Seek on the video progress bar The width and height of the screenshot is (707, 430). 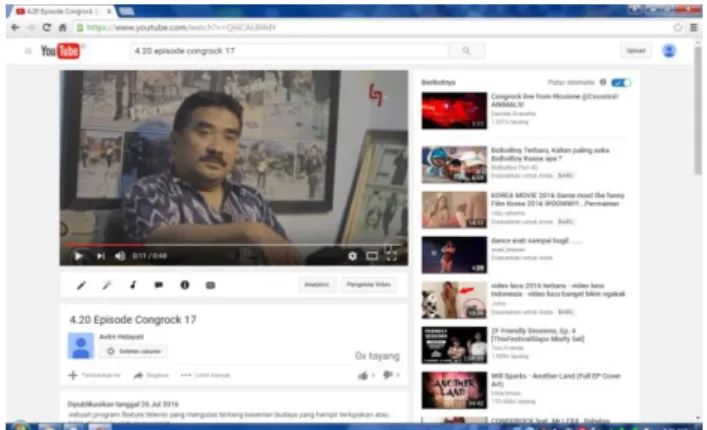(234, 245)
